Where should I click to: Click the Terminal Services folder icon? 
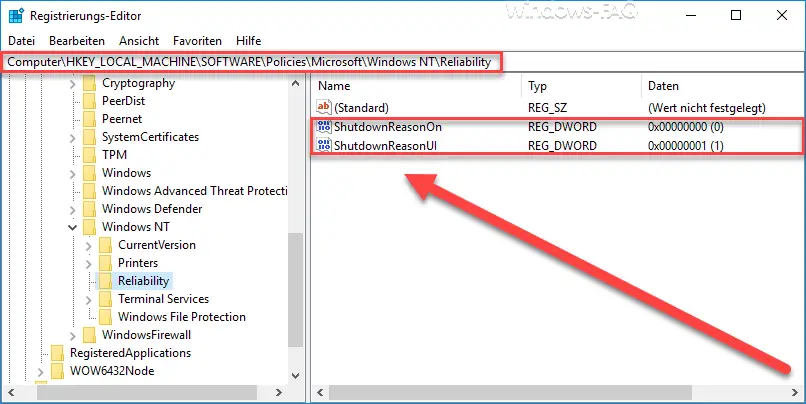[x=105, y=299]
